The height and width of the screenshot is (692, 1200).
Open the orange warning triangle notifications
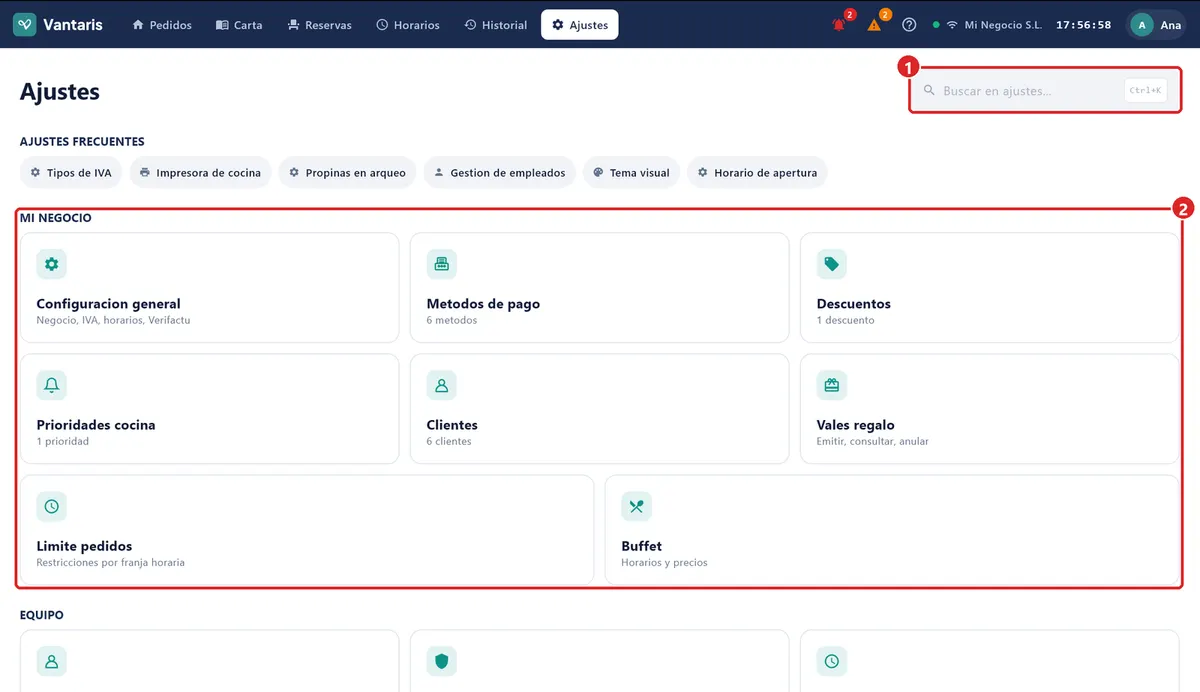(874, 25)
